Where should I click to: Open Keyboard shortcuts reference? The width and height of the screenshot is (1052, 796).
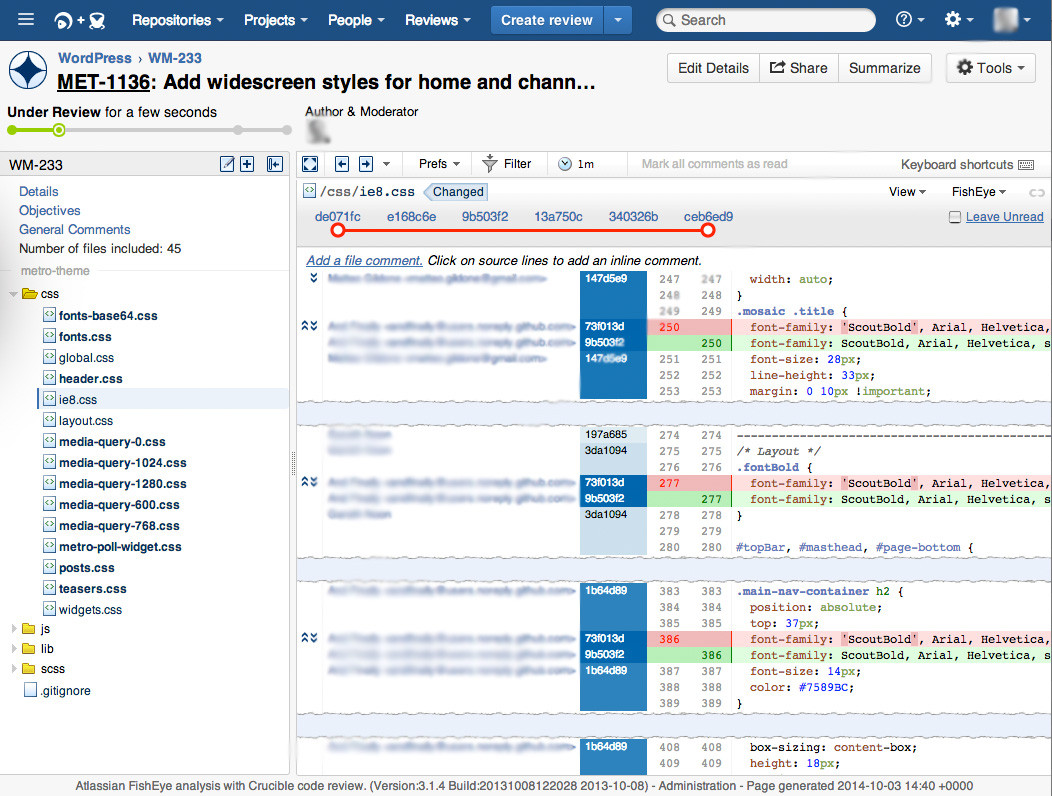tap(967, 164)
